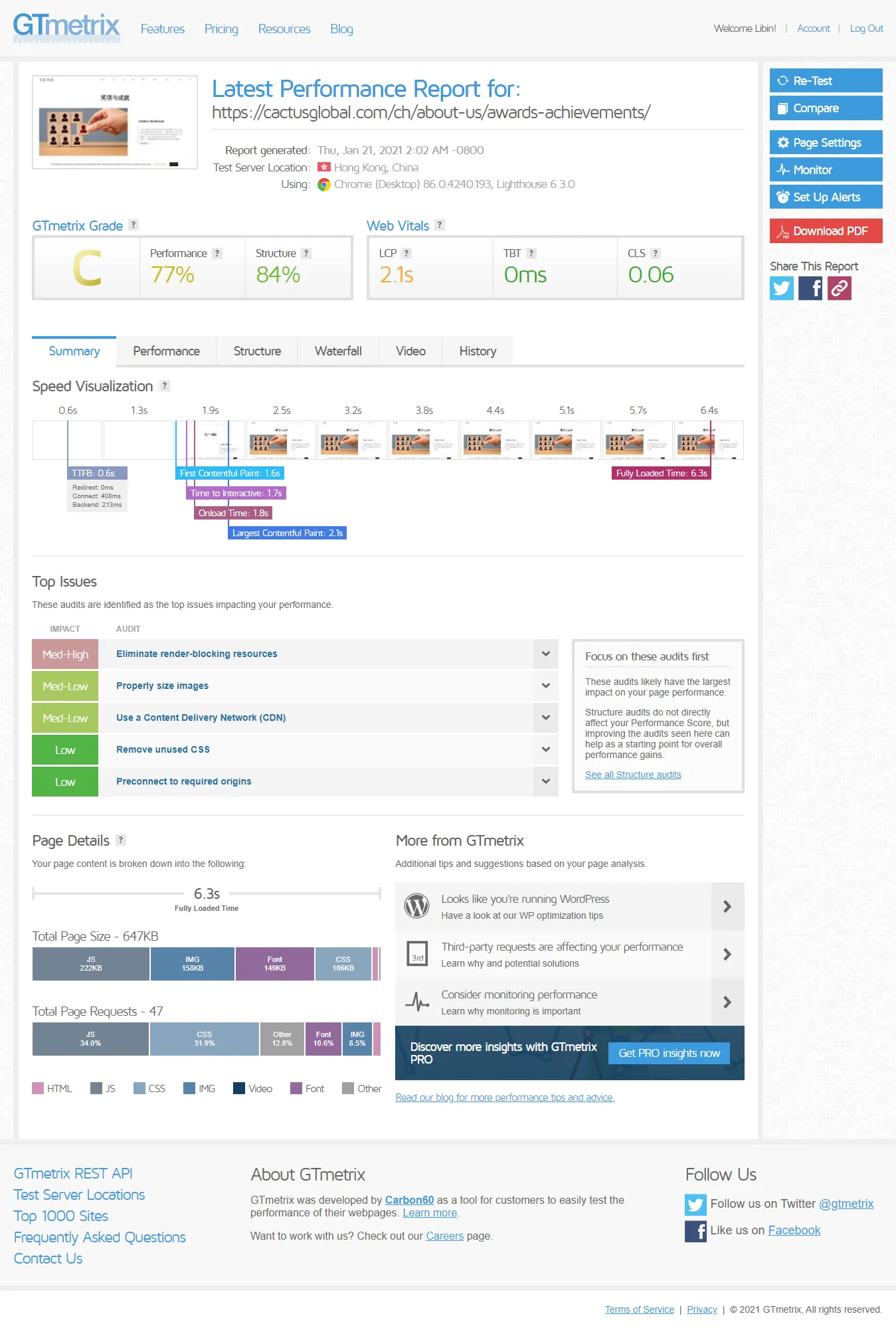The image size is (896, 1328).
Task: Go to the Video tab
Action: tap(410, 351)
